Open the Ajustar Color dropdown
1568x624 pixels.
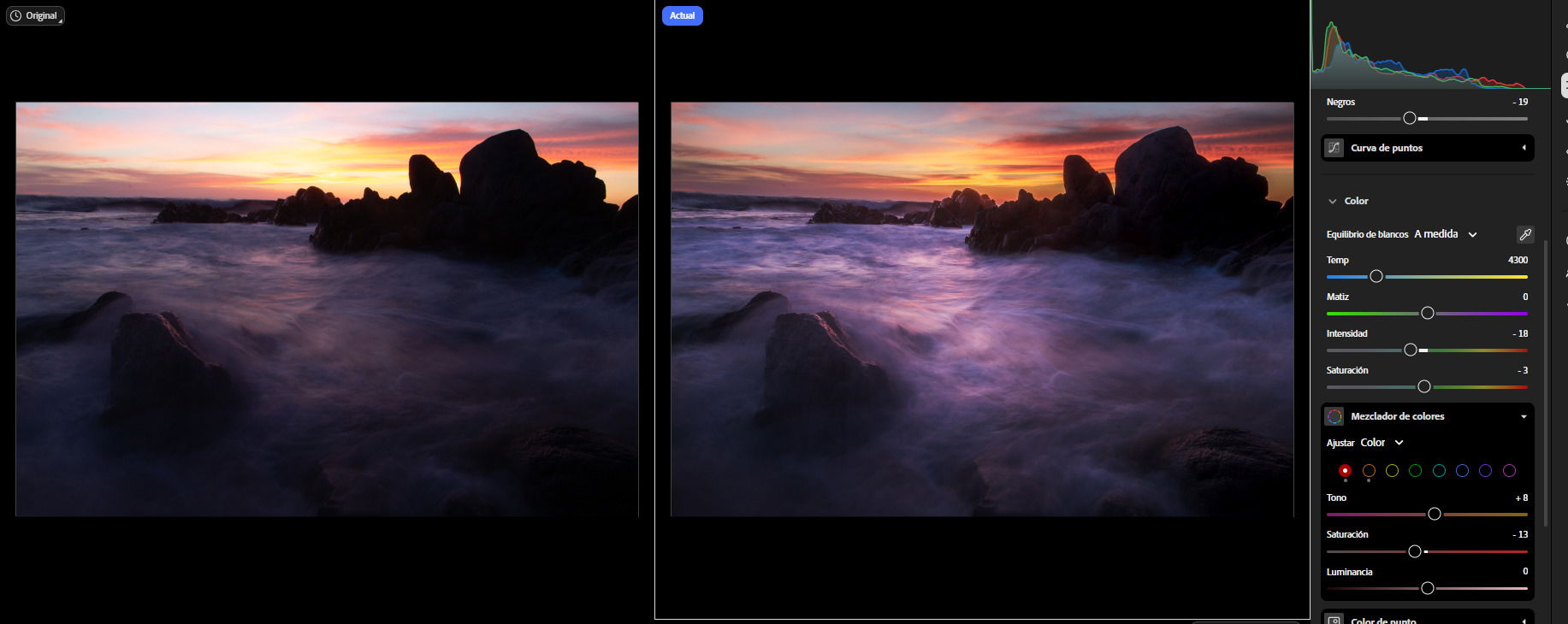(x=1382, y=443)
